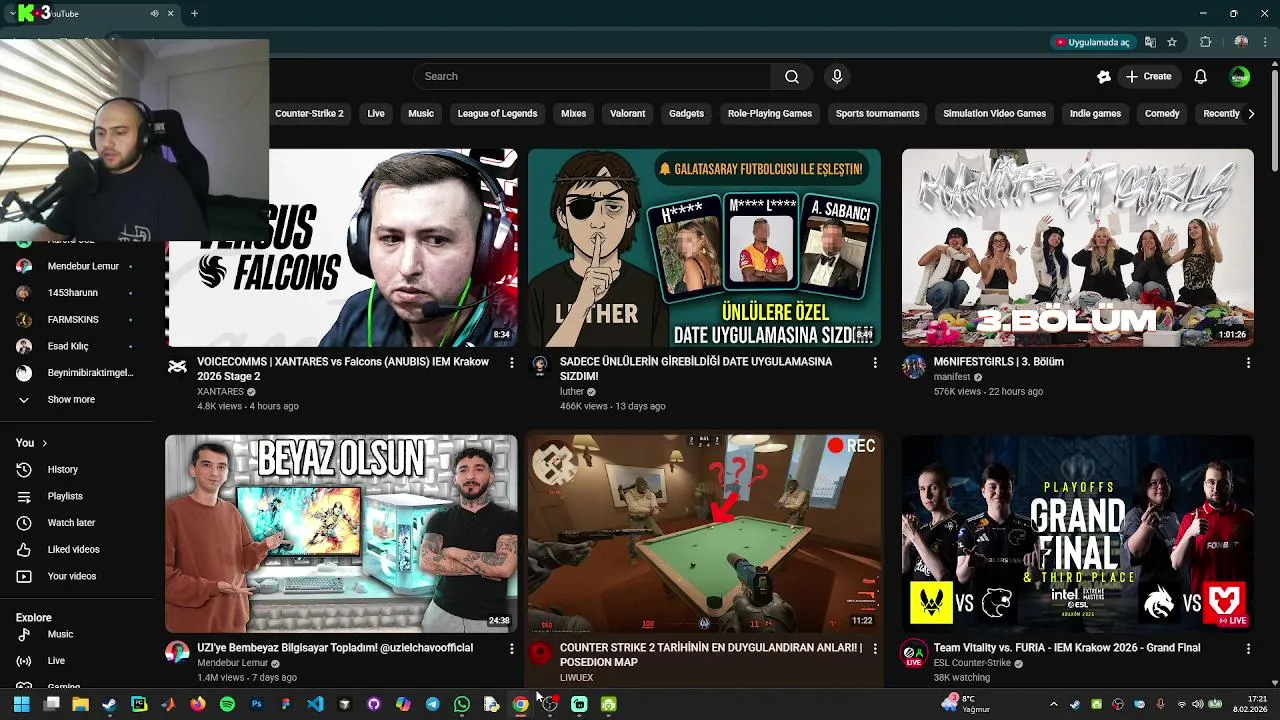Select the Sports tournaments chip

coord(877,114)
